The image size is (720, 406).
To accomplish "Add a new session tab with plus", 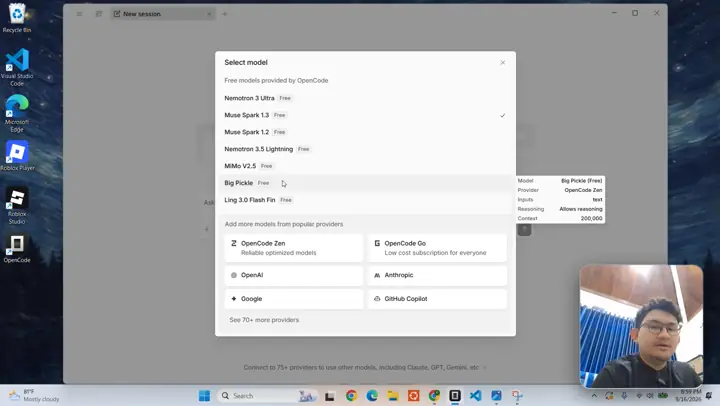I will coord(225,14).
